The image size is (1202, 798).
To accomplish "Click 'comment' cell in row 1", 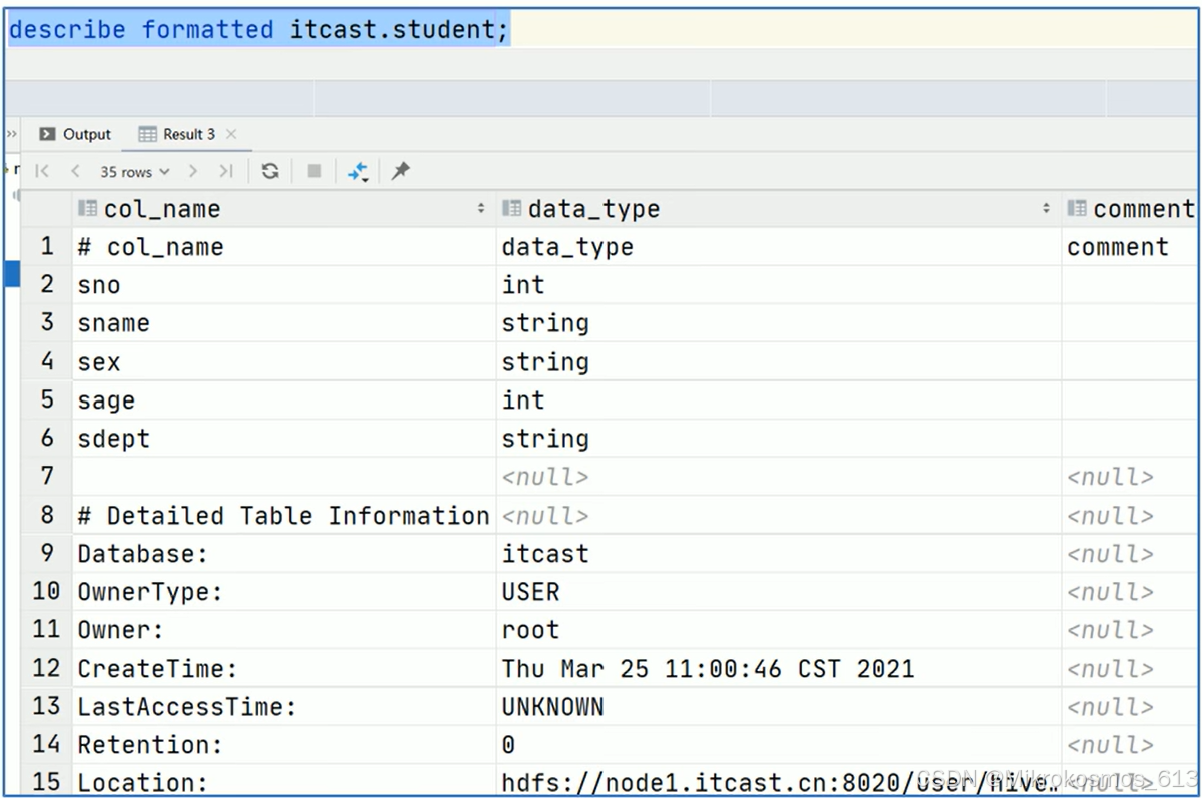I will 1131,246.
